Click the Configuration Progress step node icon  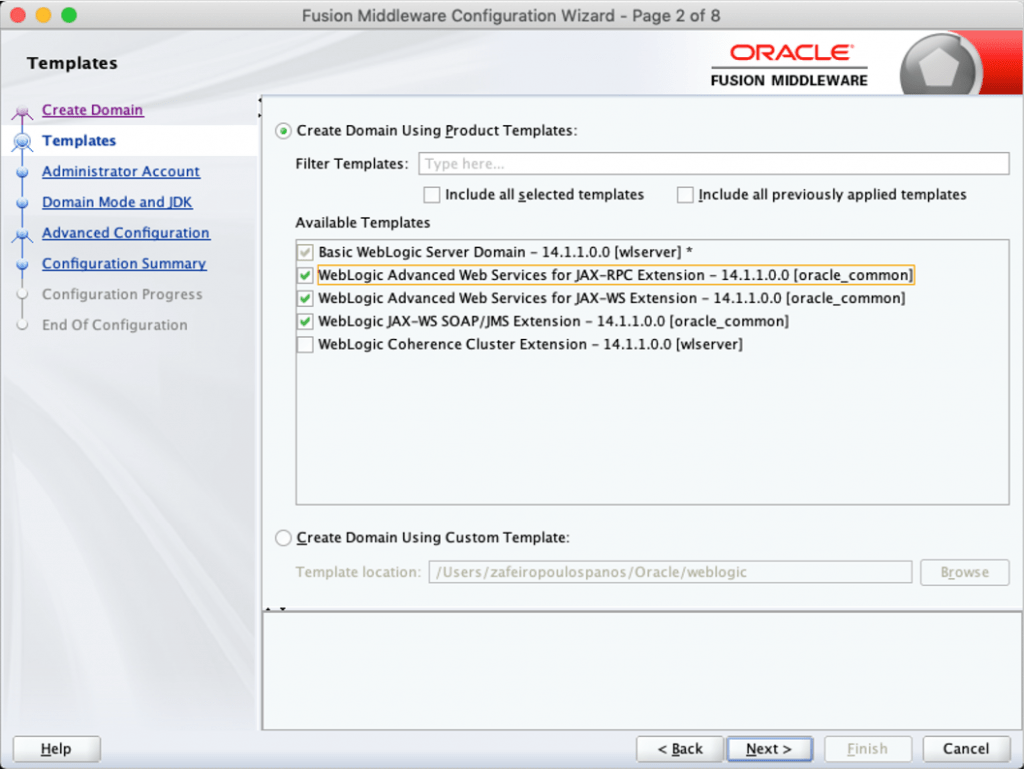tap(22, 294)
